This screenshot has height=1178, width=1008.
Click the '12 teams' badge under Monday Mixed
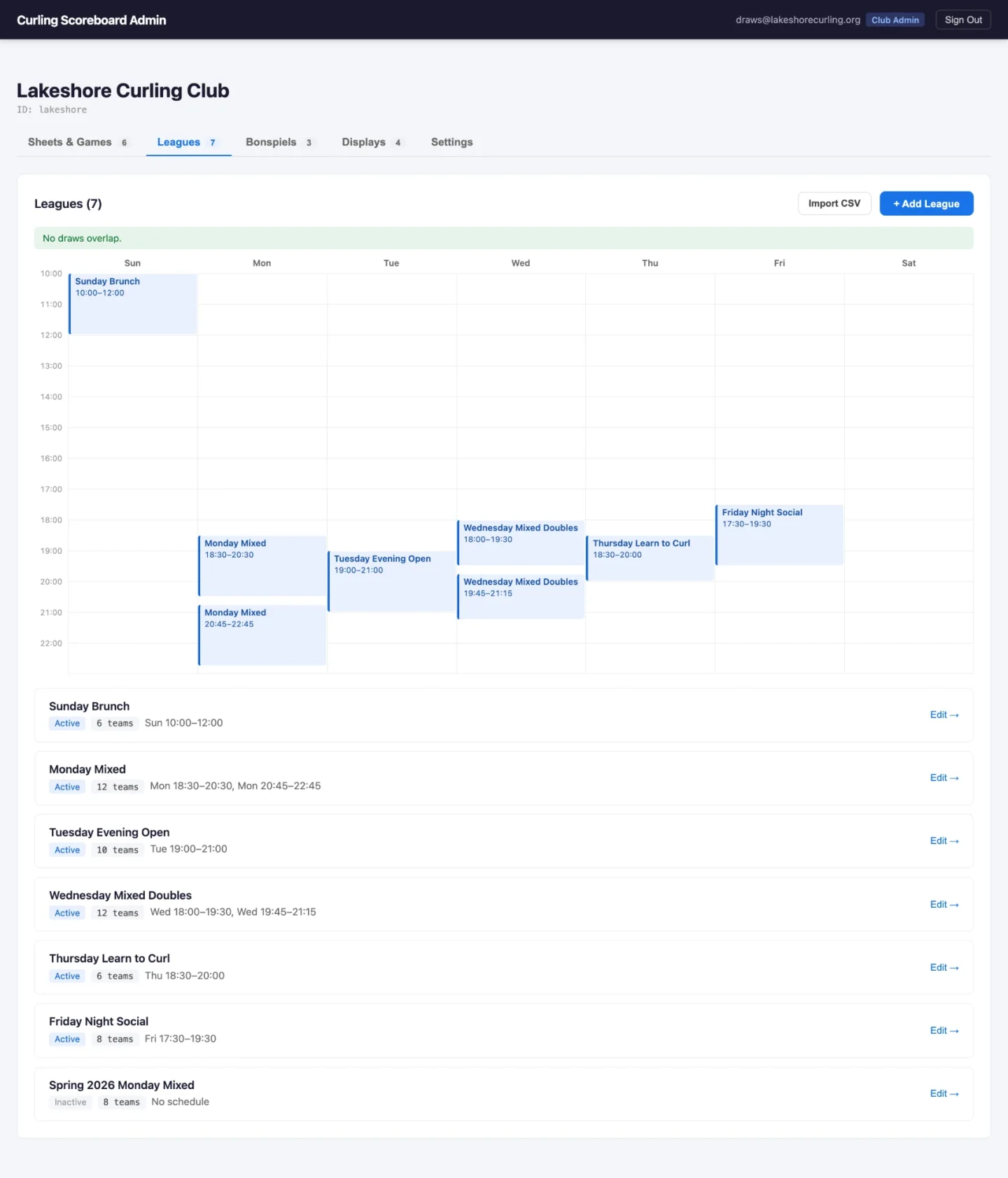click(118, 787)
